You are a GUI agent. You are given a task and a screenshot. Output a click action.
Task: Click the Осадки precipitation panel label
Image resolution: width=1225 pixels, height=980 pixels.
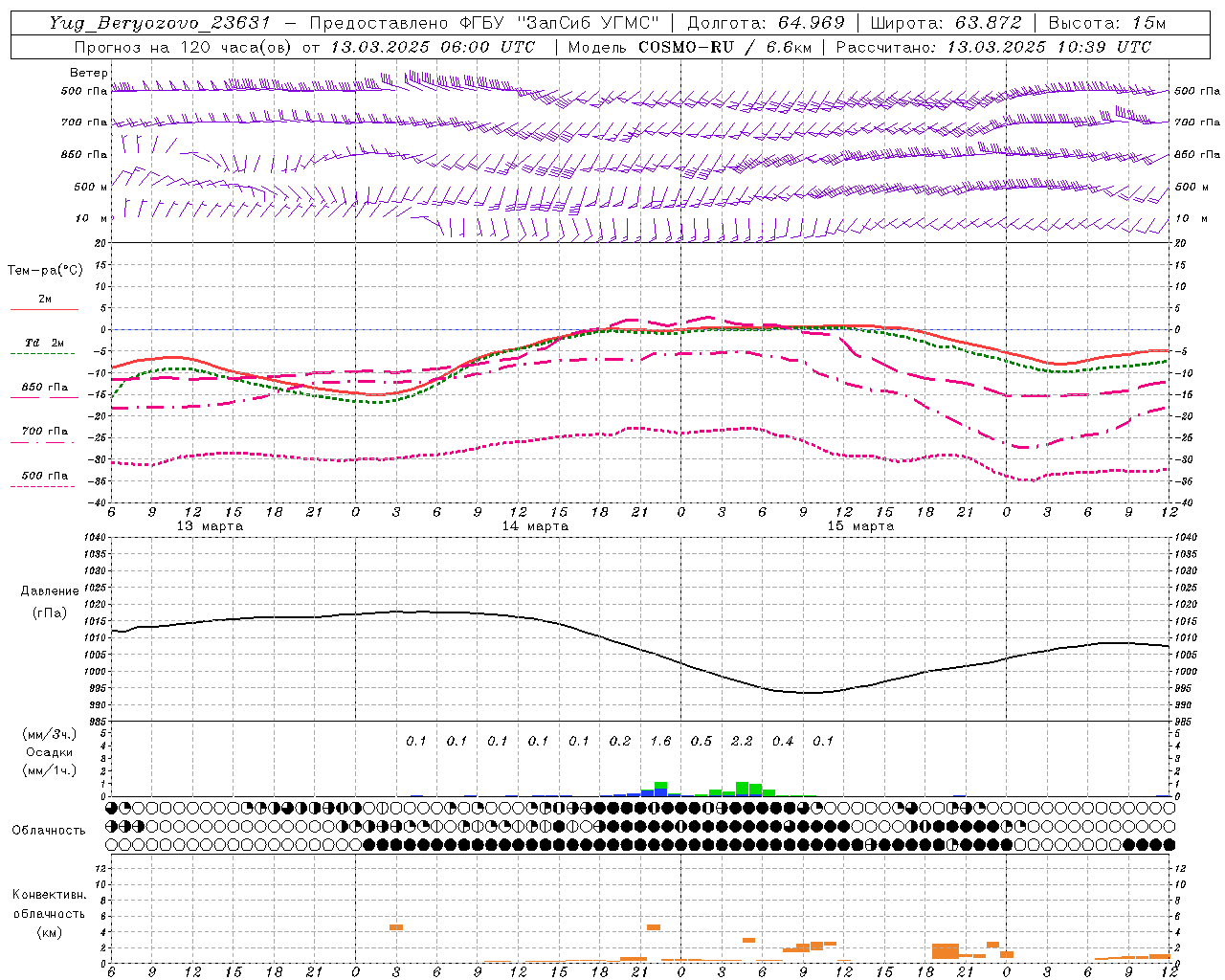coord(49,752)
